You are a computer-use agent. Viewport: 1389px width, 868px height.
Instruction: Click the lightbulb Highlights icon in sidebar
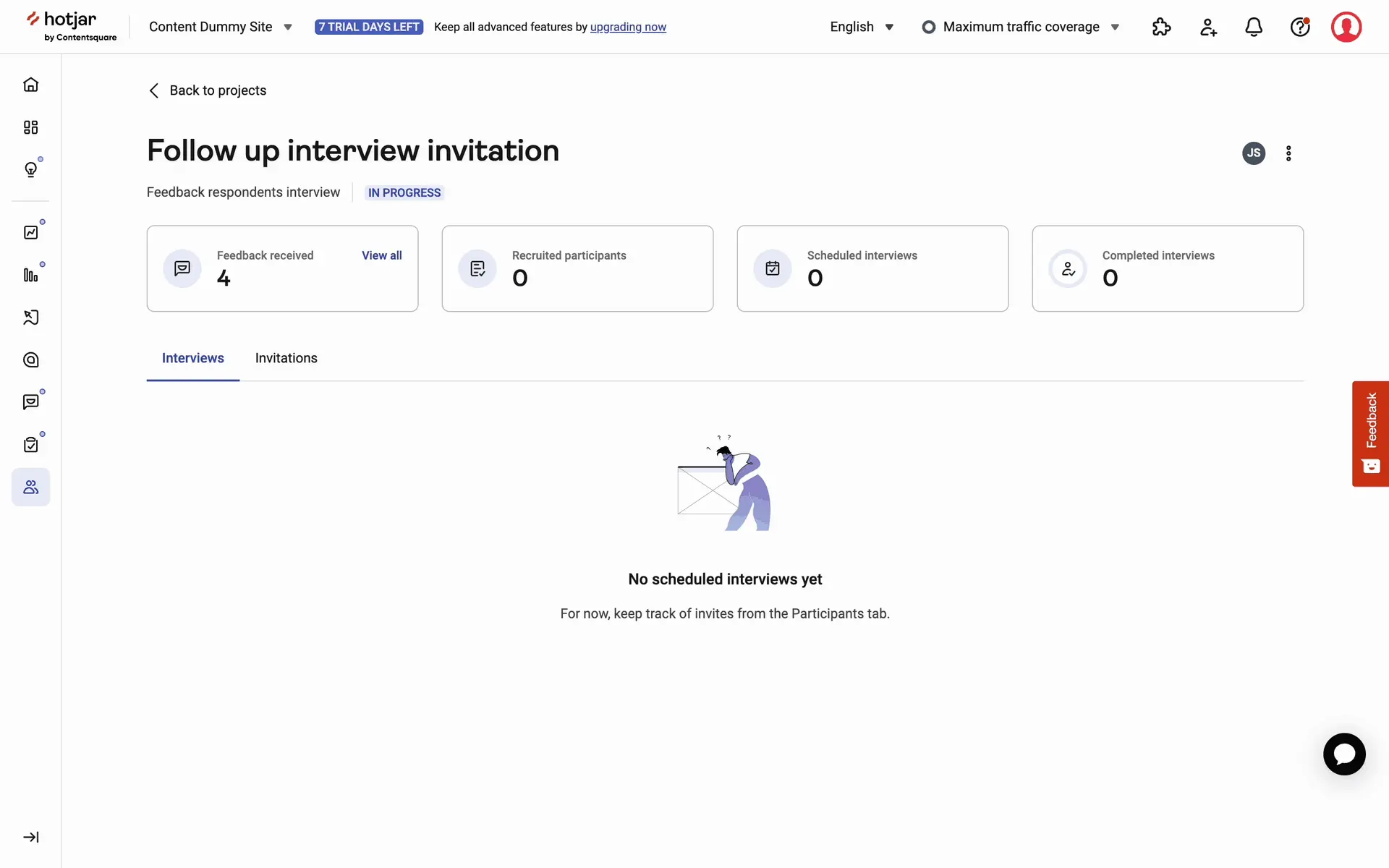point(30,169)
